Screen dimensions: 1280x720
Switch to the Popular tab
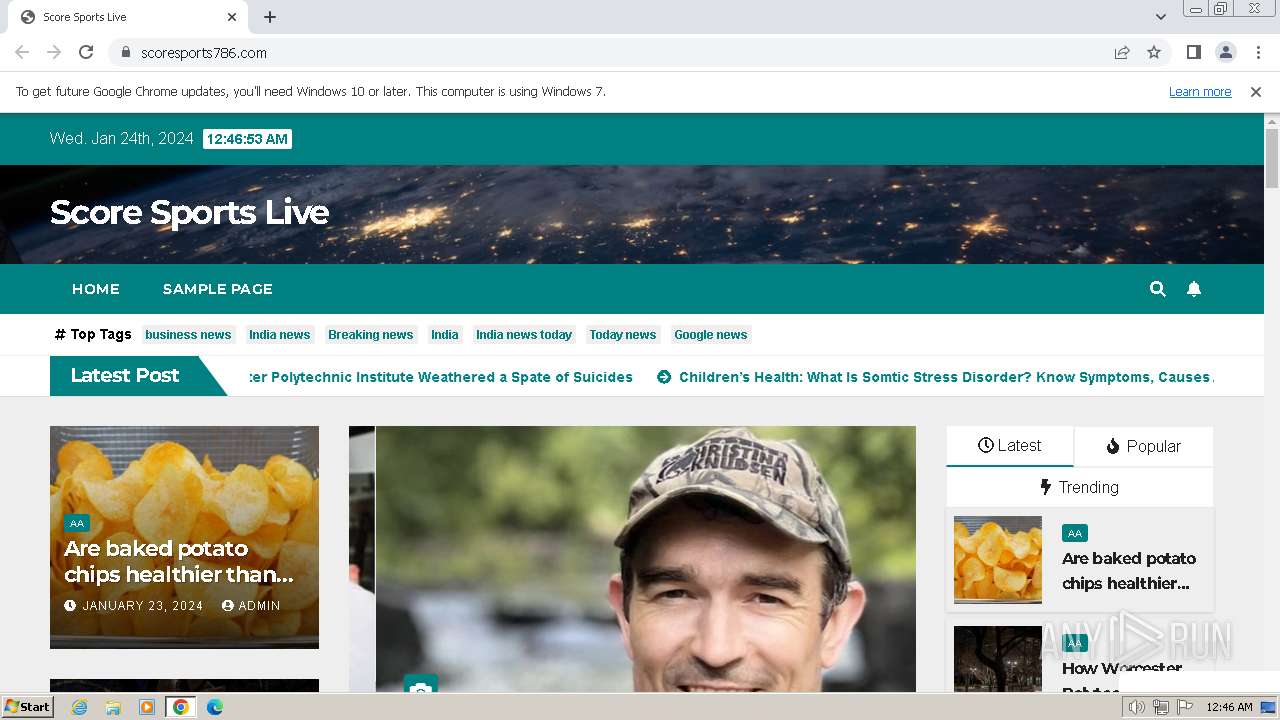1143,446
